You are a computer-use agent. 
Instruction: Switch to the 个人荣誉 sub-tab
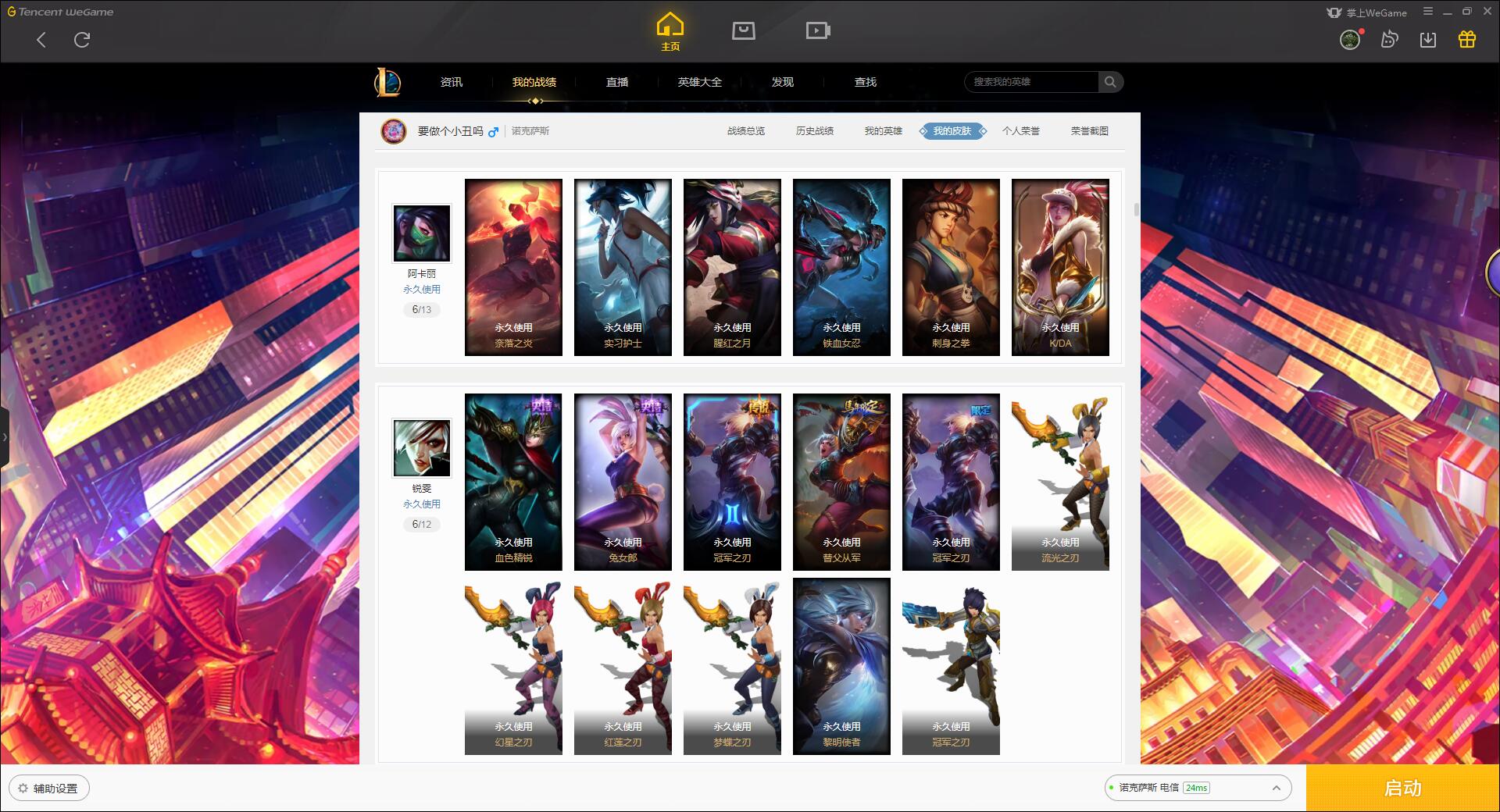pyautogui.click(x=1021, y=131)
